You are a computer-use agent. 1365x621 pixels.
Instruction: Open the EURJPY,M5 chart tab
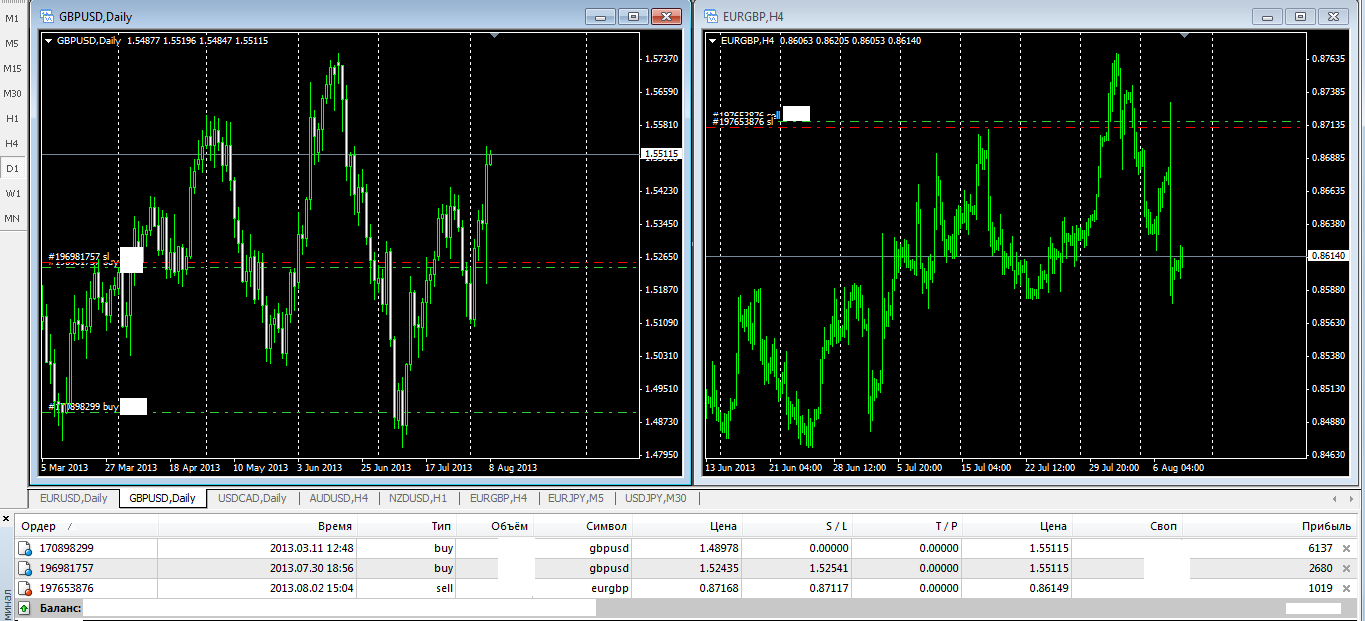point(577,498)
